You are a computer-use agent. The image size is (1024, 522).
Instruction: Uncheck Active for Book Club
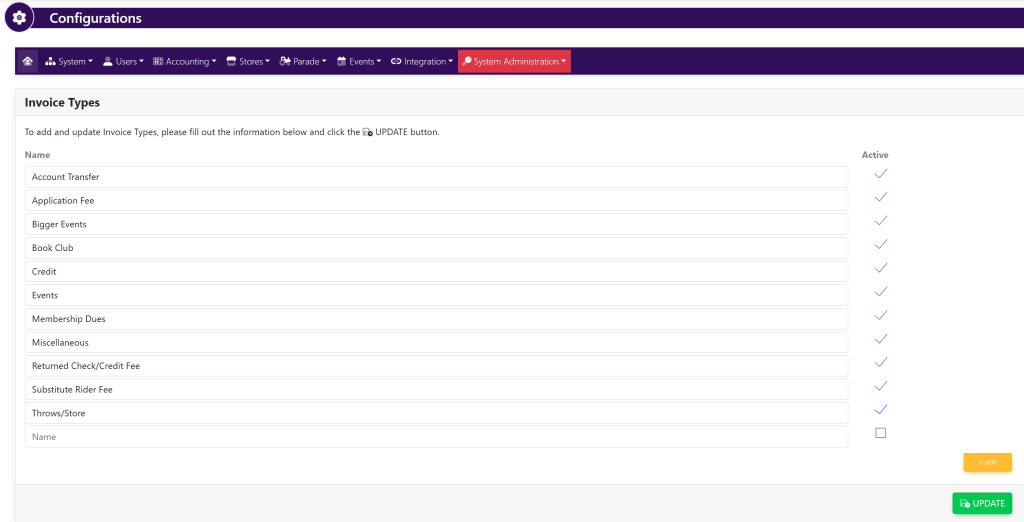click(x=880, y=245)
